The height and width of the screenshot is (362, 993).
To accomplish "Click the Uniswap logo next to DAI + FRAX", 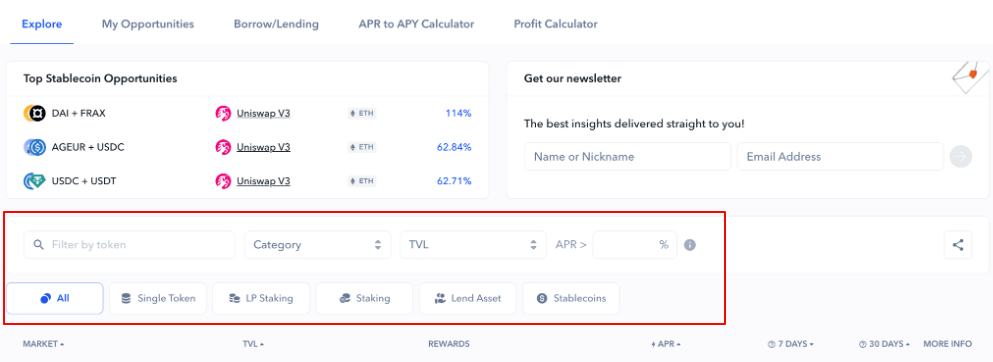I will pyautogui.click(x=223, y=113).
